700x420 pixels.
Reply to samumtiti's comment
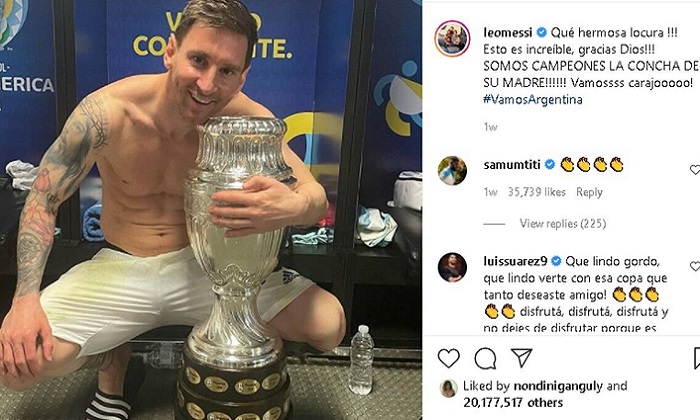click(589, 192)
